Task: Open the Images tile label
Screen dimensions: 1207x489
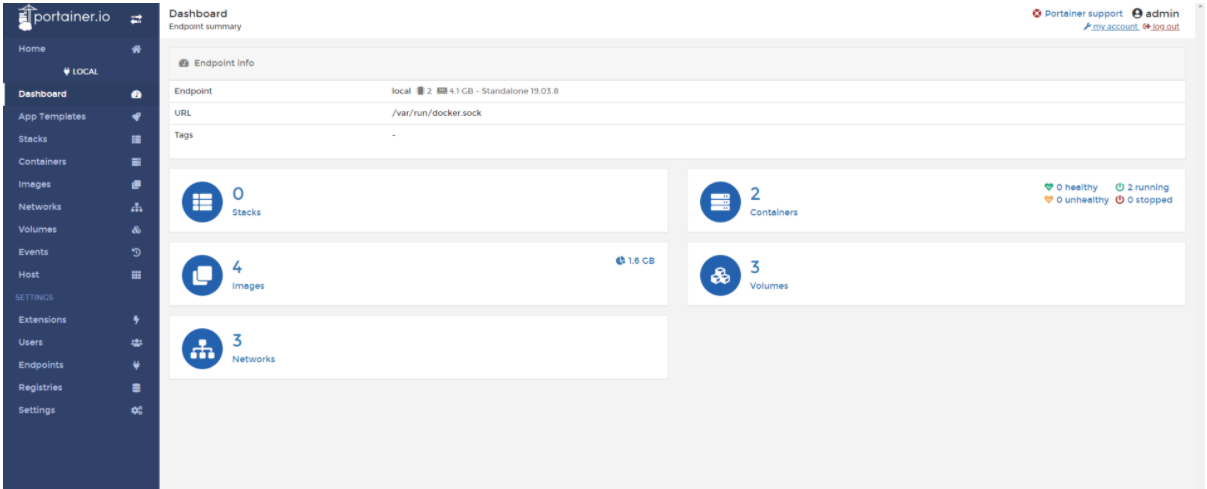Action: 248,286
